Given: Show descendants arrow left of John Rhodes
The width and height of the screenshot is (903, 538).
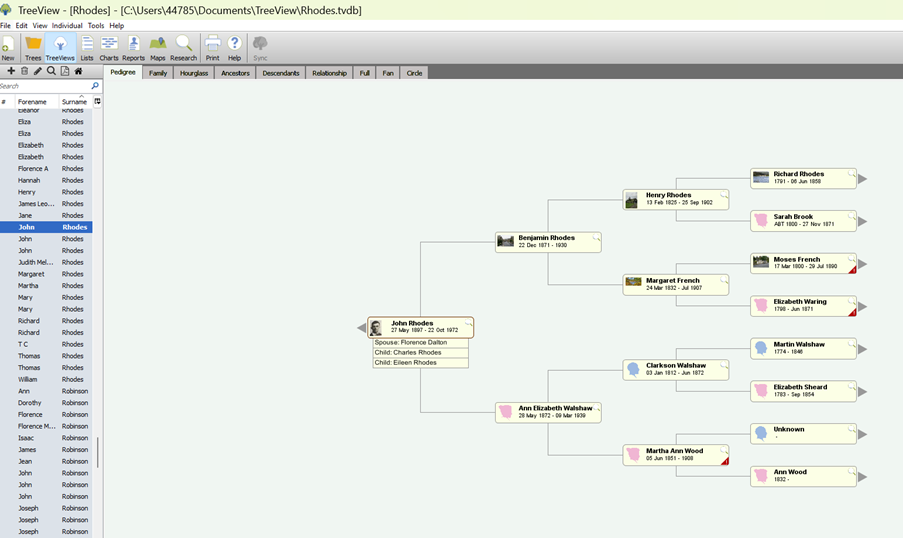Looking at the screenshot, I should pyautogui.click(x=362, y=328).
